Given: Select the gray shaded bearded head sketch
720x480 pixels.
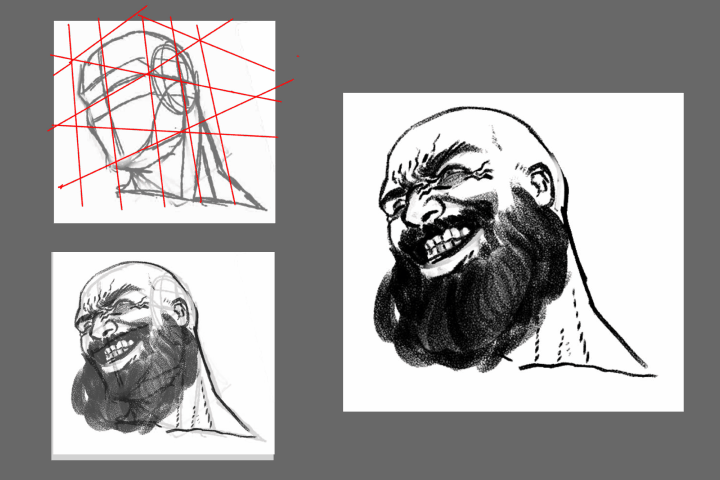Looking at the screenshot, I should 163,355.
